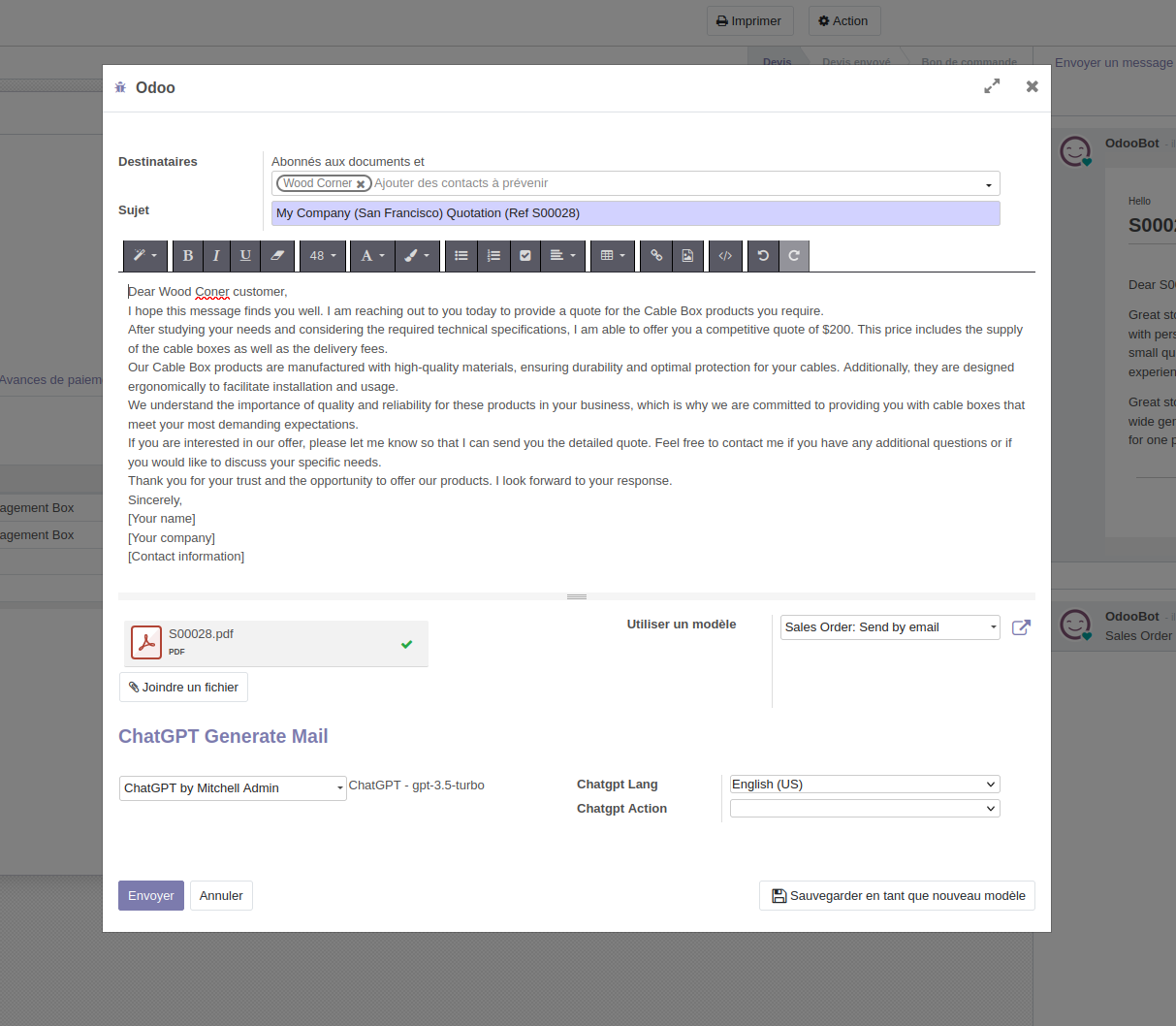Open the Sales Order template dropdown
The width and height of the screenshot is (1176, 1026).
click(890, 627)
